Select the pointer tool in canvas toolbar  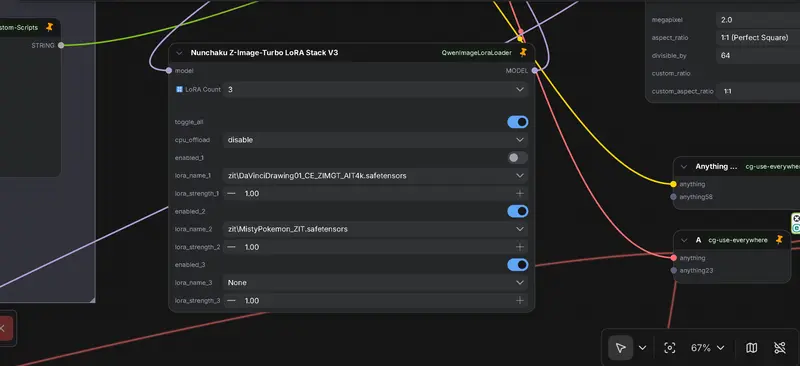tap(620, 348)
